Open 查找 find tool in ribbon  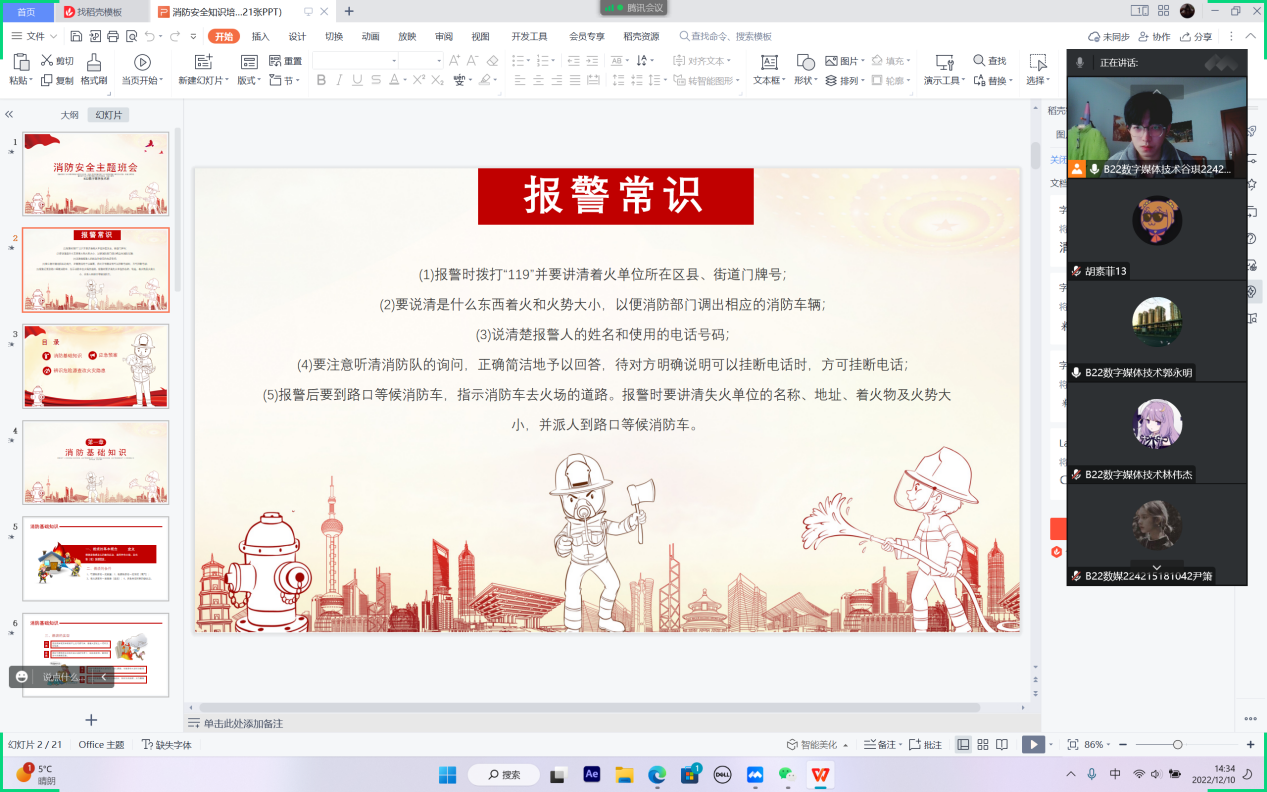[989, 61]
